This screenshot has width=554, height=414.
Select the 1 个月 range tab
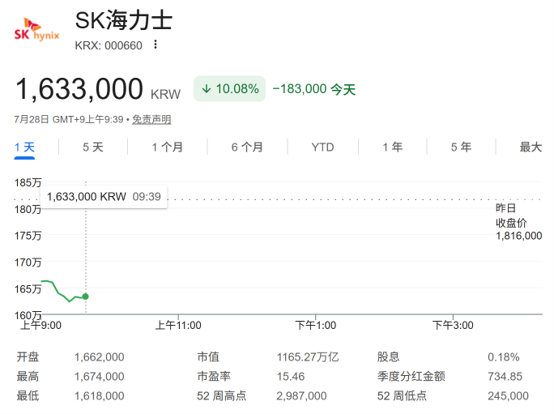pyautogui.click(x=167, y=147)
